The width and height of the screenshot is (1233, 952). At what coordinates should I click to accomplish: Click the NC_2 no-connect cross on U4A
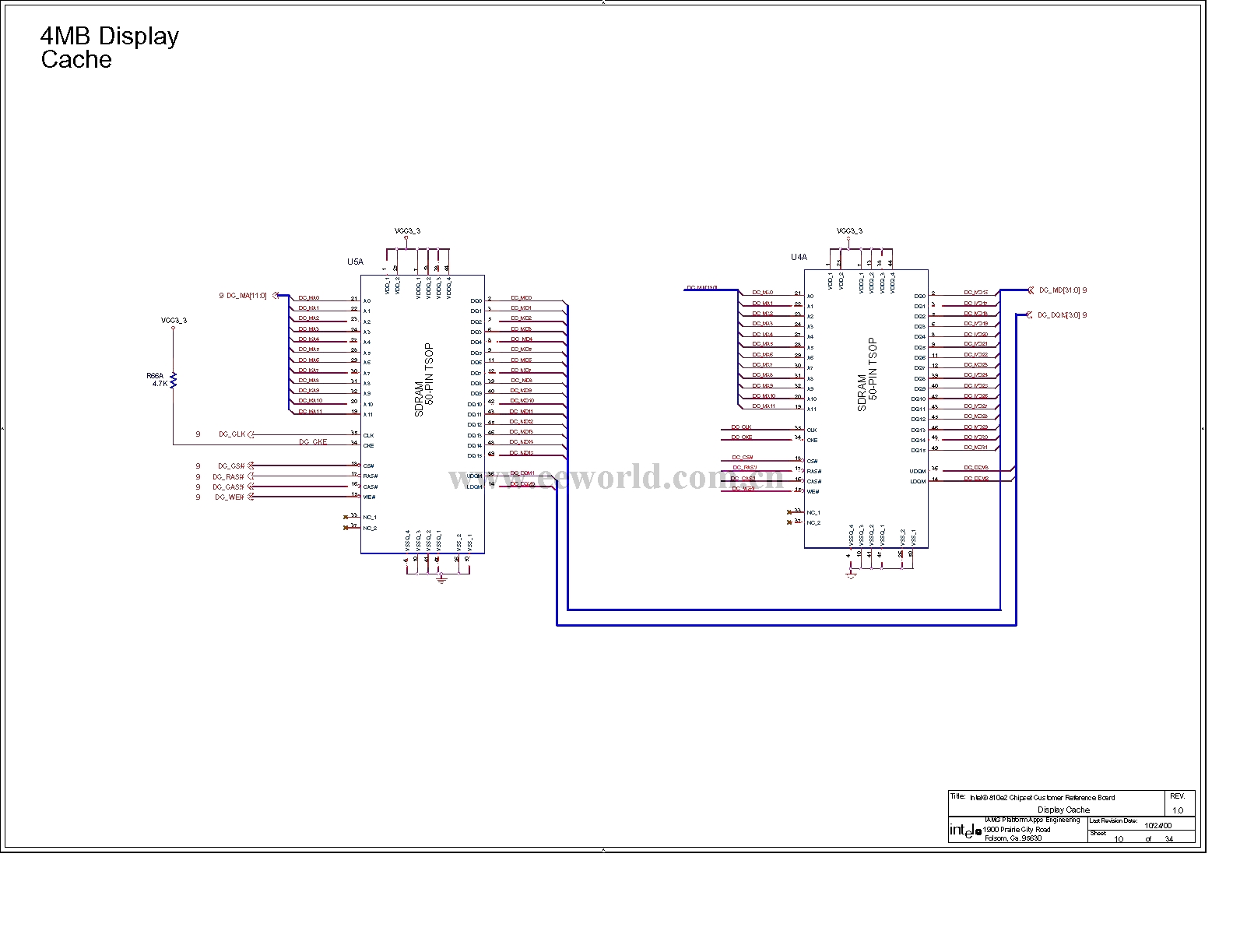click(x=789, y=522)
